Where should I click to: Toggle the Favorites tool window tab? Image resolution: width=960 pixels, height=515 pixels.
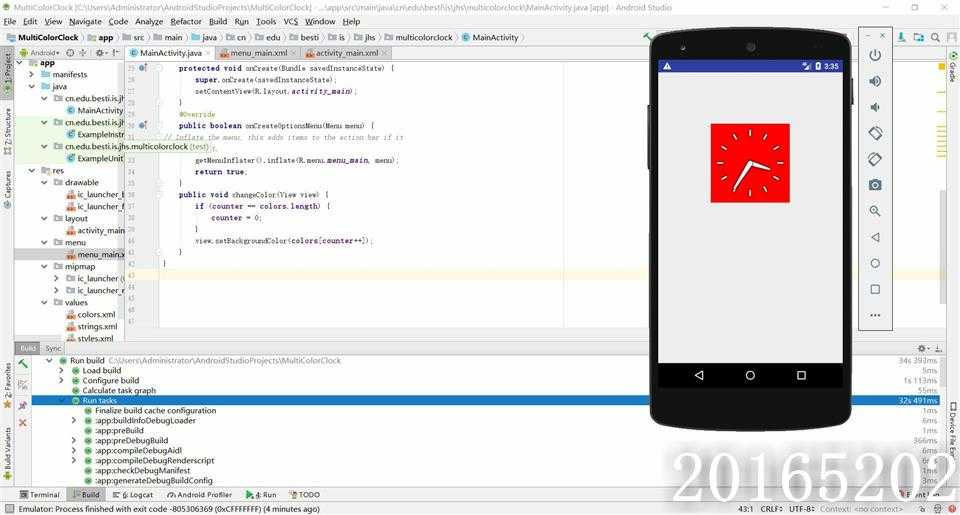(7, 386)
